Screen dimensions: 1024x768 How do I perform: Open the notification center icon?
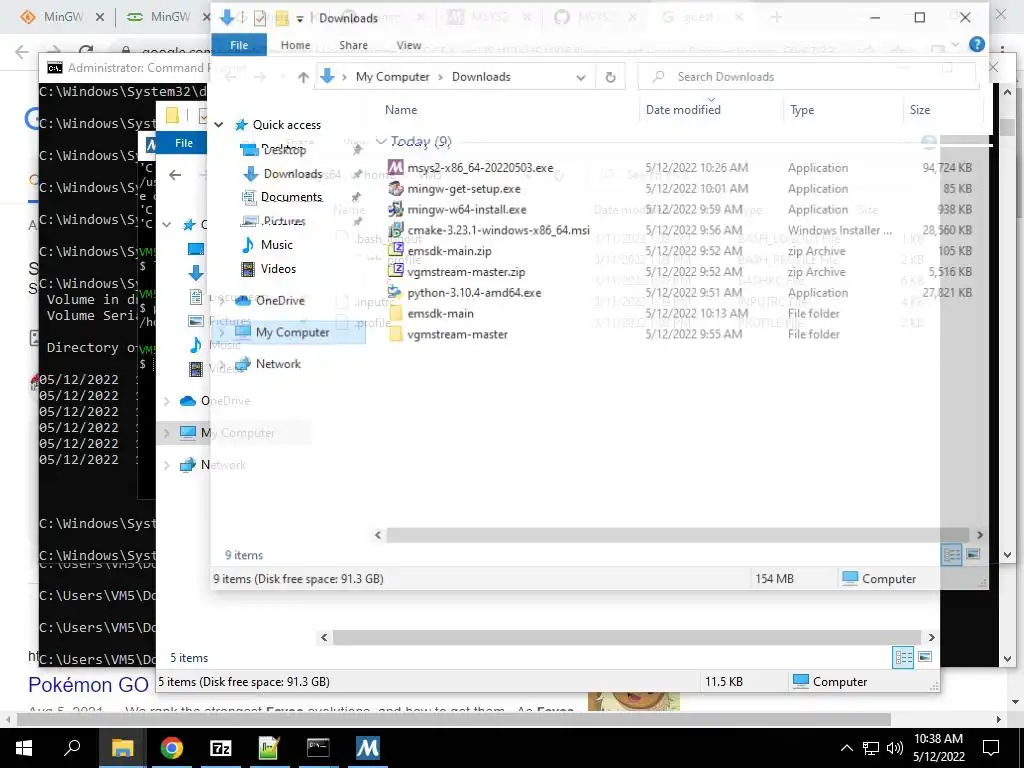coord(991,748)
